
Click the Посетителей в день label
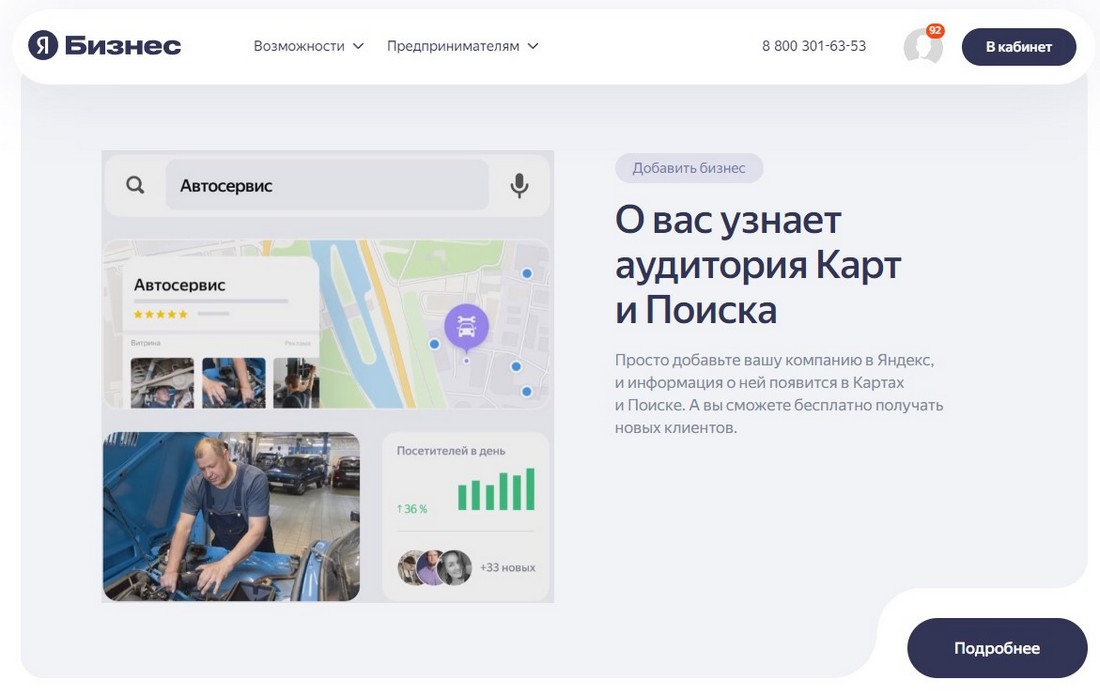pyautogui.click(x=451, y=450)
